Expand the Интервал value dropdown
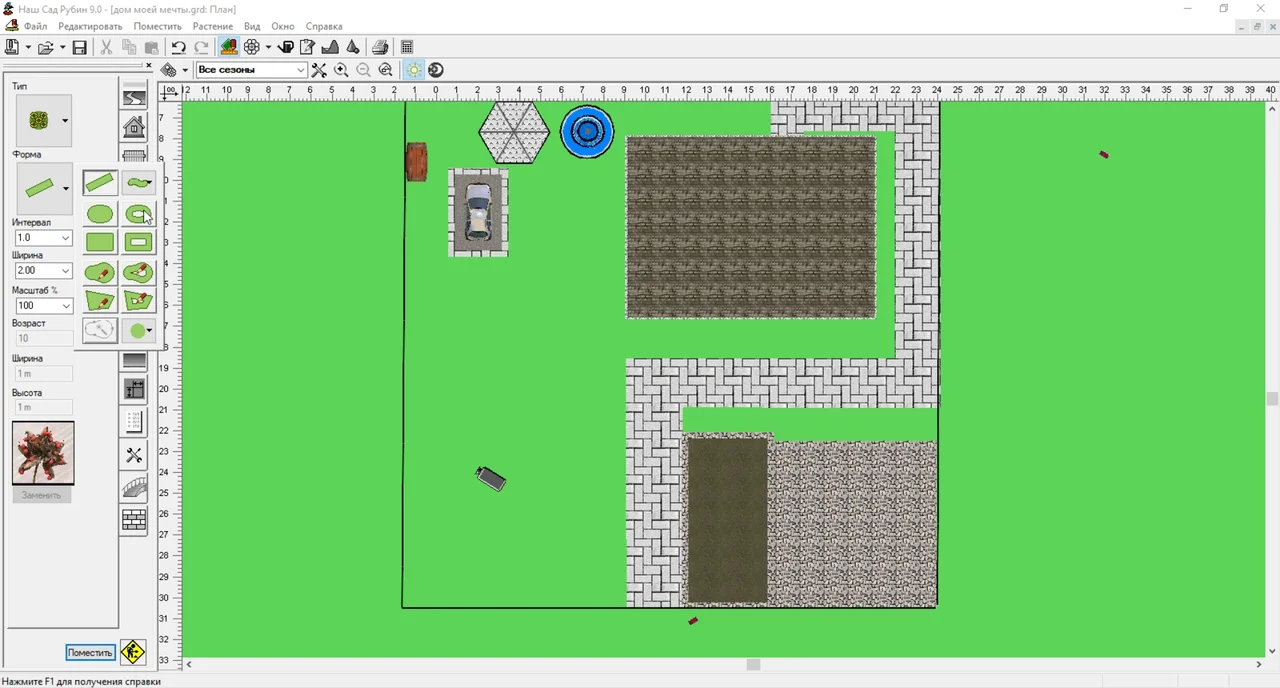The image size is (1280, 688). coord(66,238)
